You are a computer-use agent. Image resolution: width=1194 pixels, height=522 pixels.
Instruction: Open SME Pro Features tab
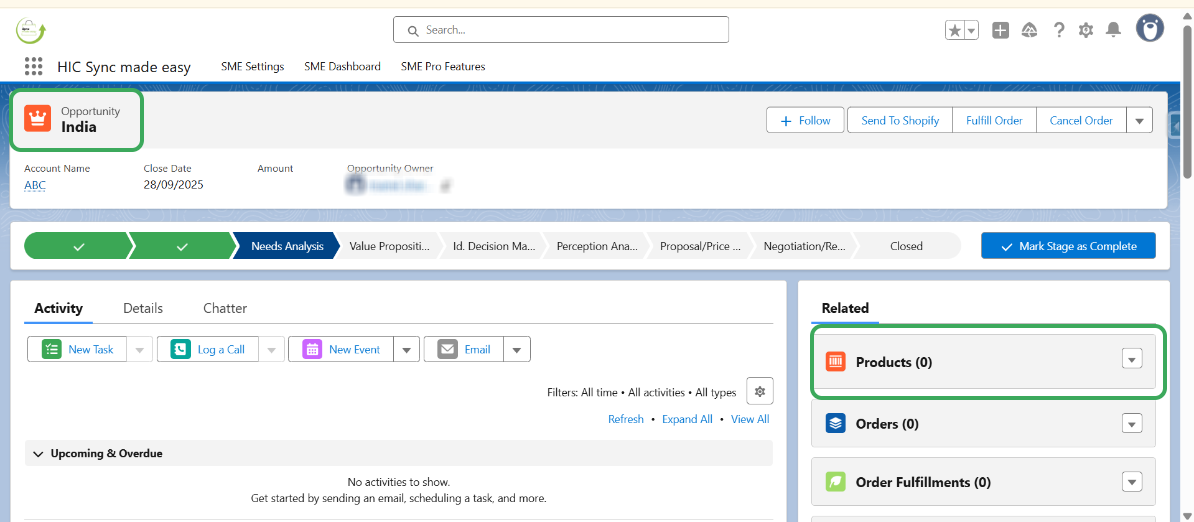(442, 66)
